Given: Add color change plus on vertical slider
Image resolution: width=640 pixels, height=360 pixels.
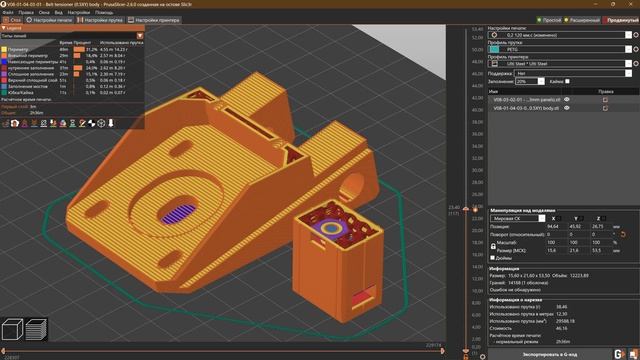Looking at the screenshot, I should [475, 210].
